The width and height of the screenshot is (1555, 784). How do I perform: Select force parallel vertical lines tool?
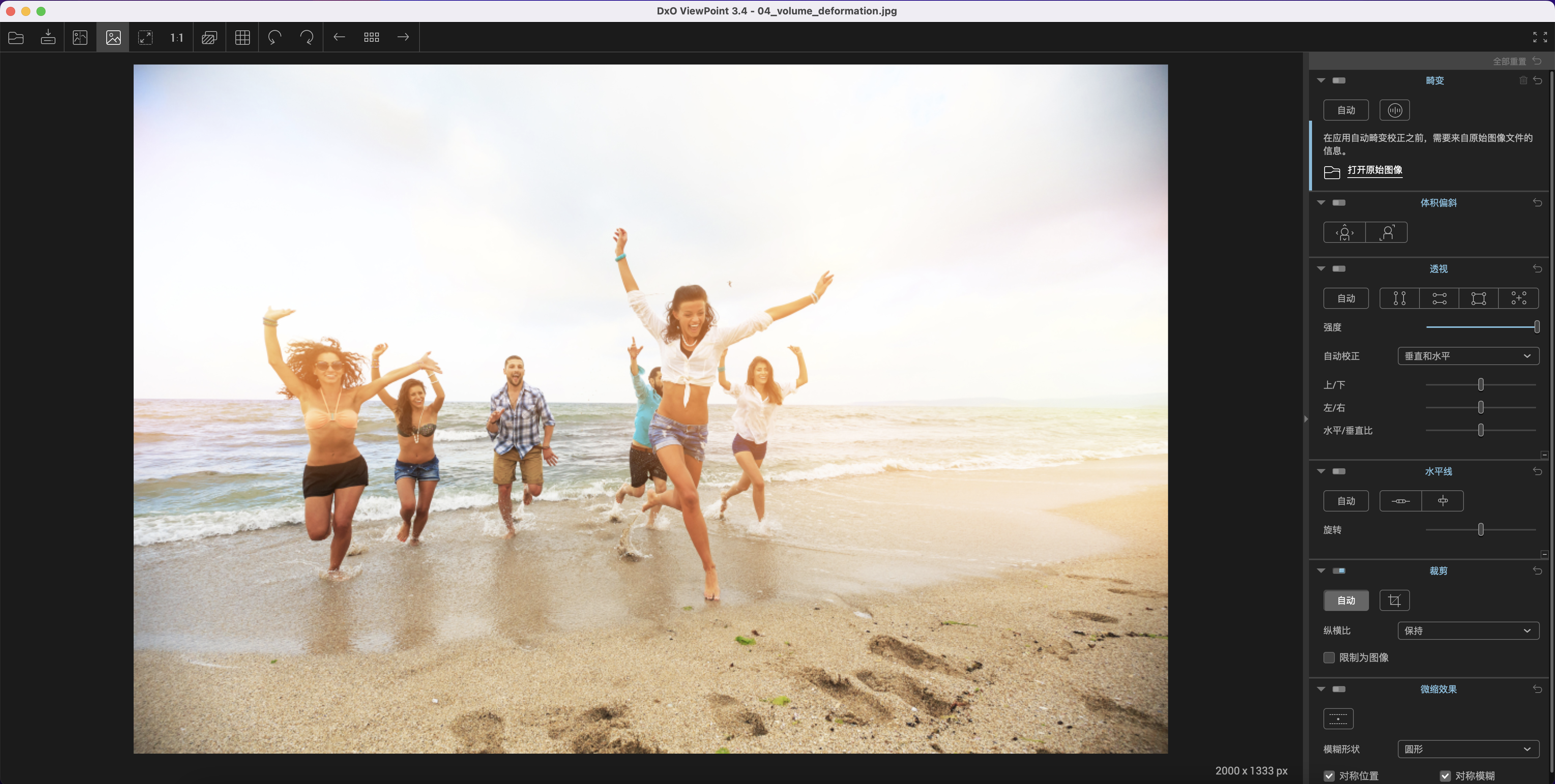point(1399,298)
